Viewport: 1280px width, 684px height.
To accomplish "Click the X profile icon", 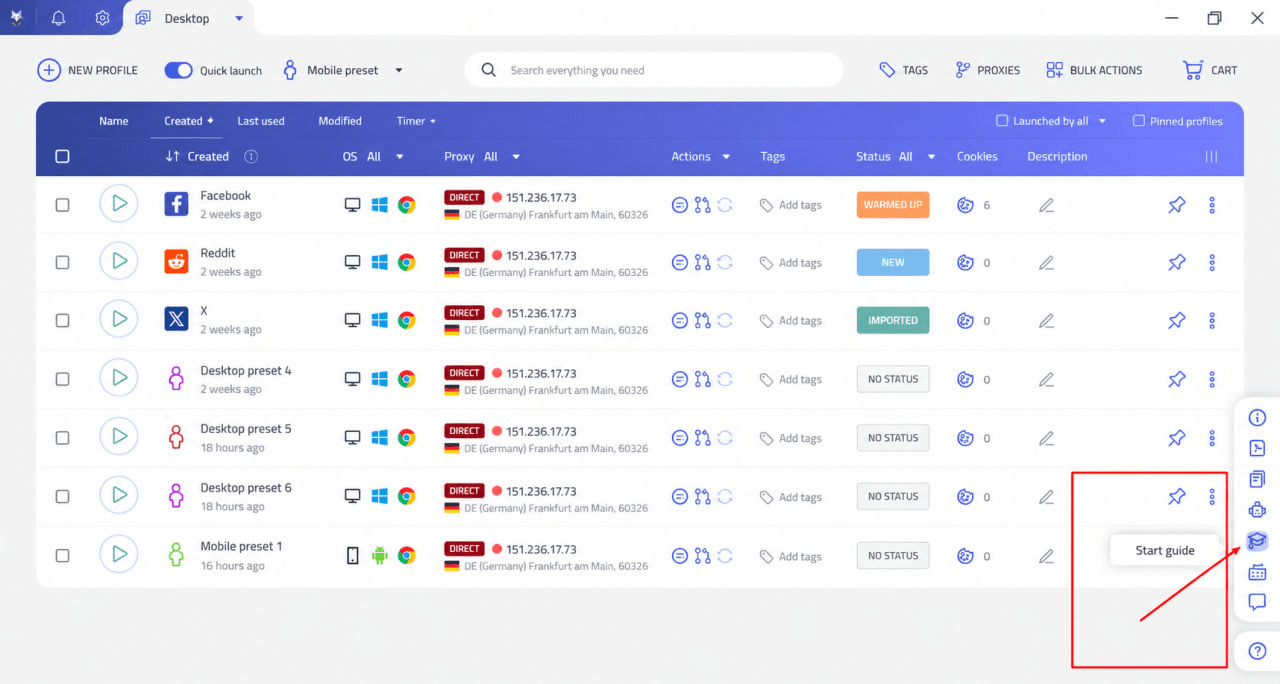I will point(176,320).
